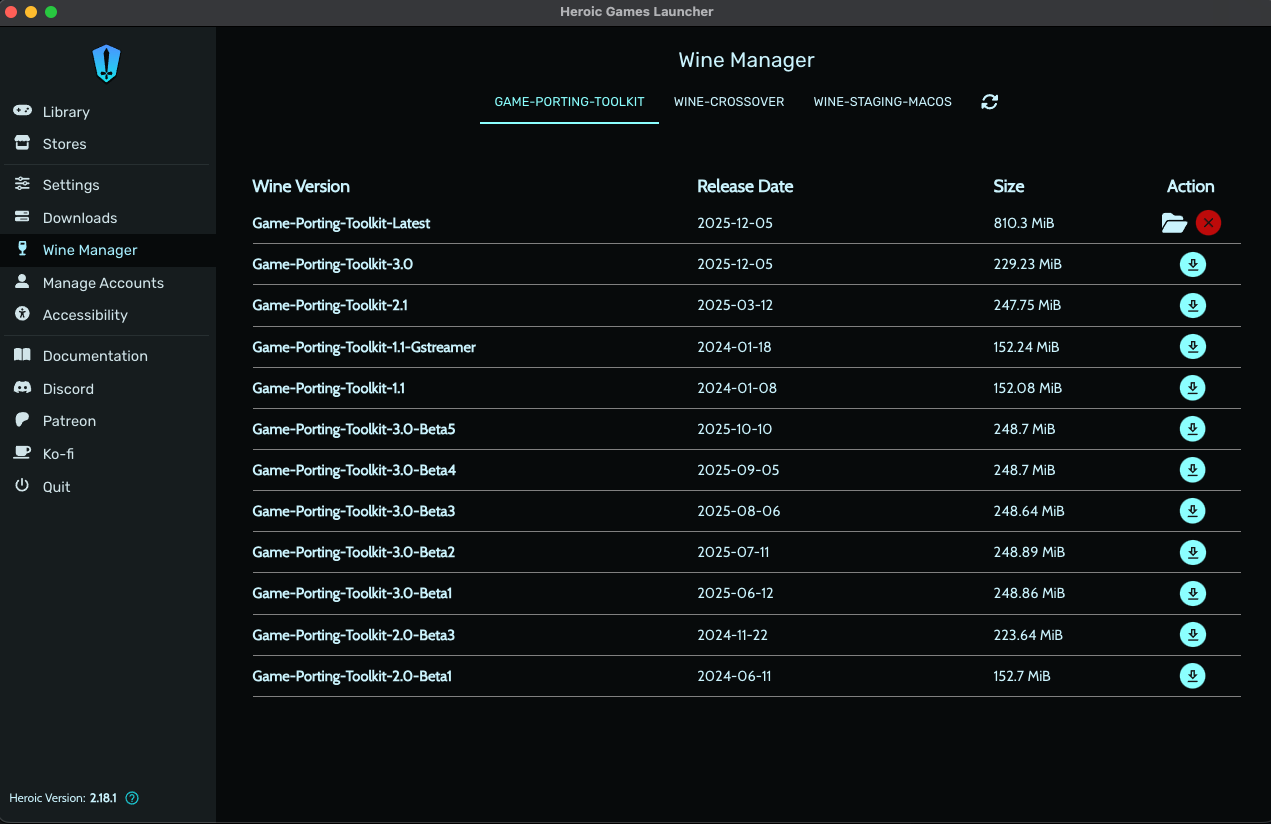Screen dimensions: 1271x824
Task: Download Game-Porting-Toolkit-1.1-Gstreamer
Action: pyautogui.click(x=1192, y=347)
